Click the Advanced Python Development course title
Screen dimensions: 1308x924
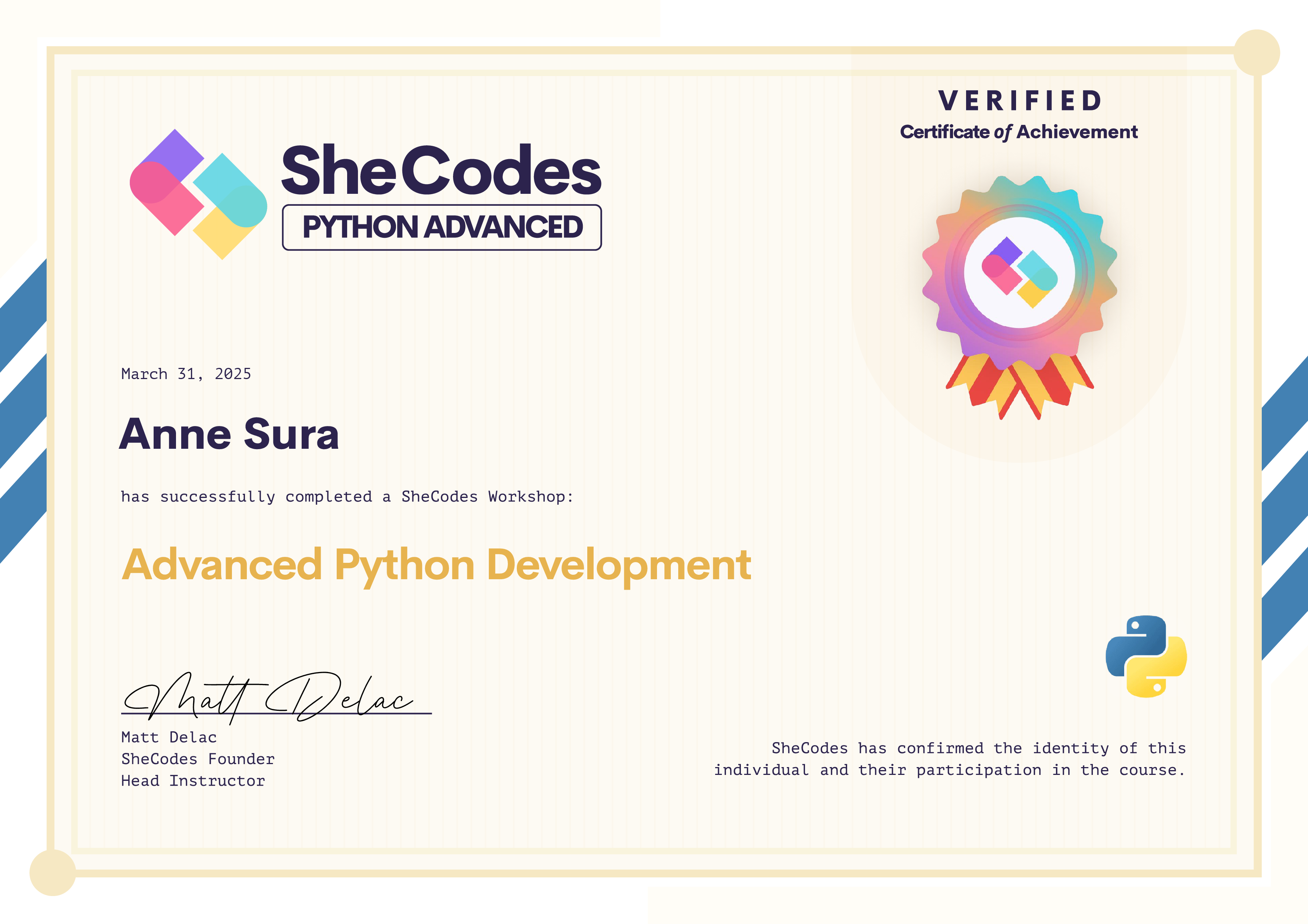(436, 565)
